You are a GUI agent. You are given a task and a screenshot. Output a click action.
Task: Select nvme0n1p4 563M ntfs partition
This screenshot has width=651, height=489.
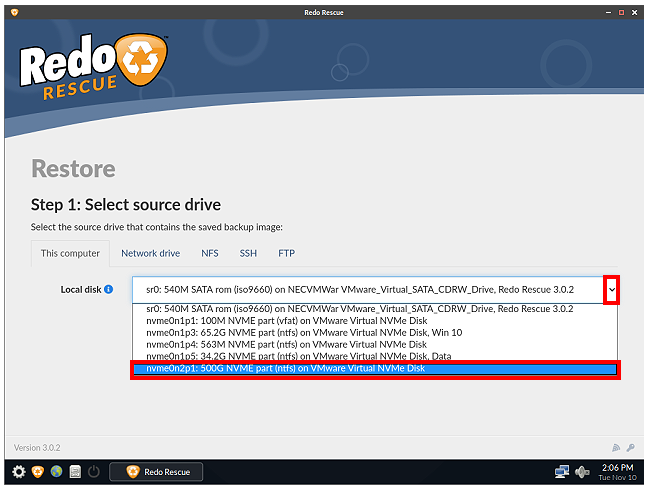375,345
